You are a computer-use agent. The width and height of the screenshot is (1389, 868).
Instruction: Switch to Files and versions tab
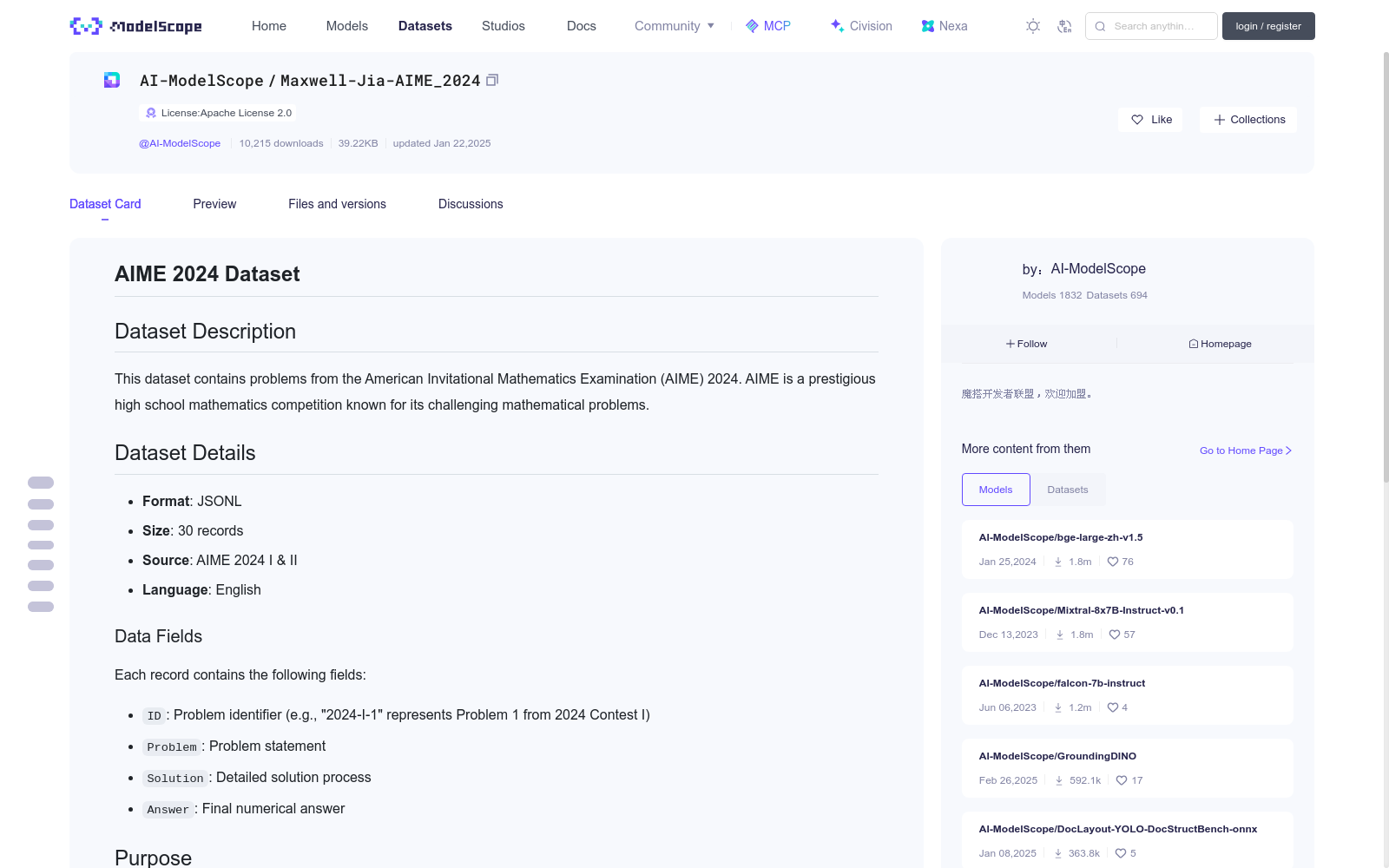[x=337, y=204]
